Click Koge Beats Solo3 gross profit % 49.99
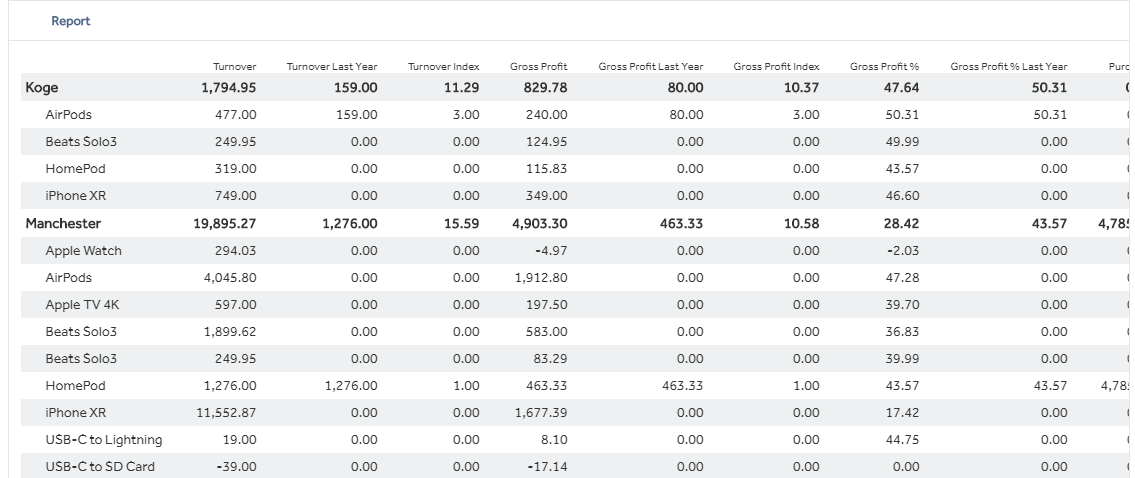1135x478 pixels. (x=902, y=141)
